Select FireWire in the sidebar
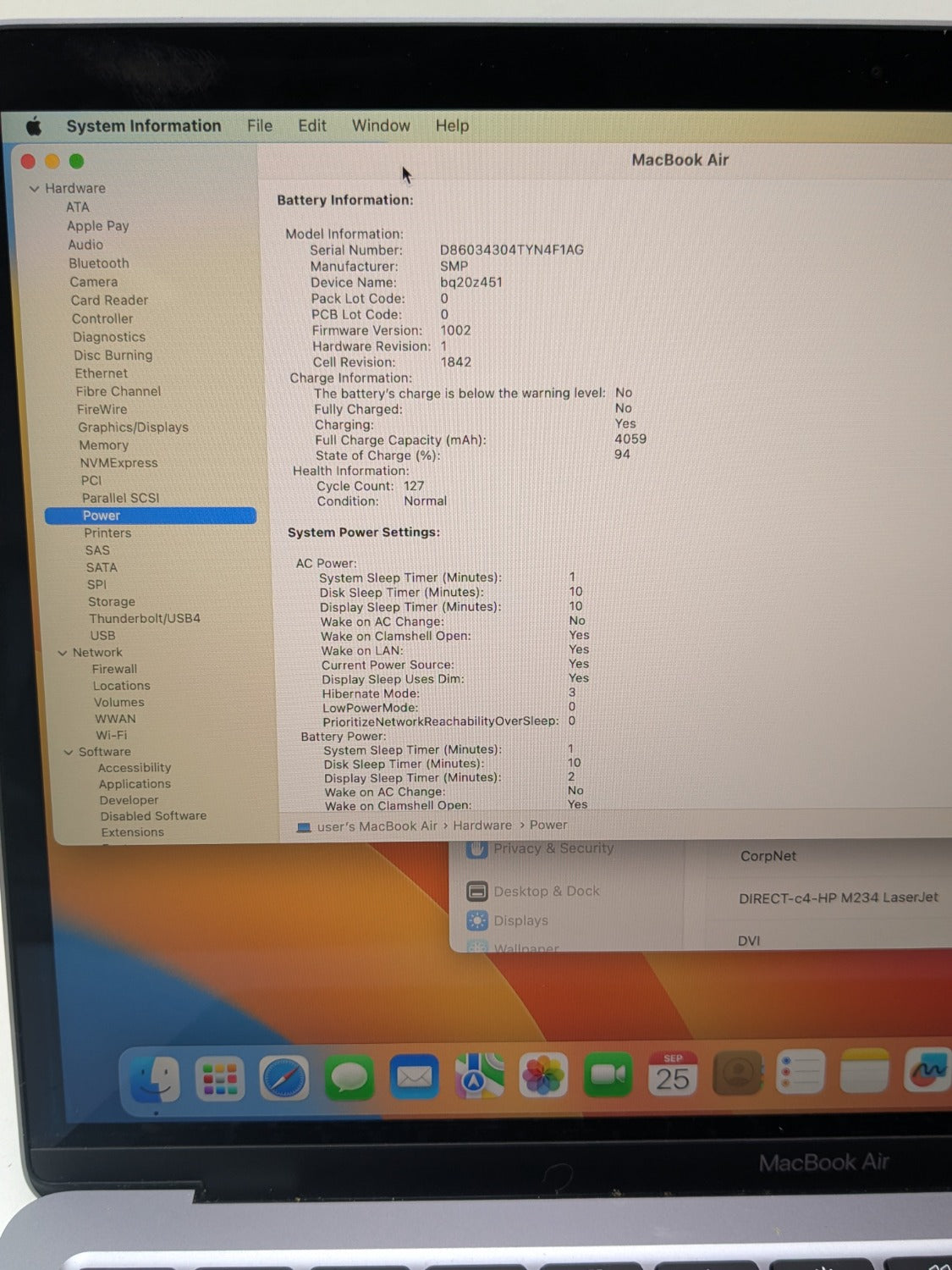 pyautogui.click(x=102, y=409)
